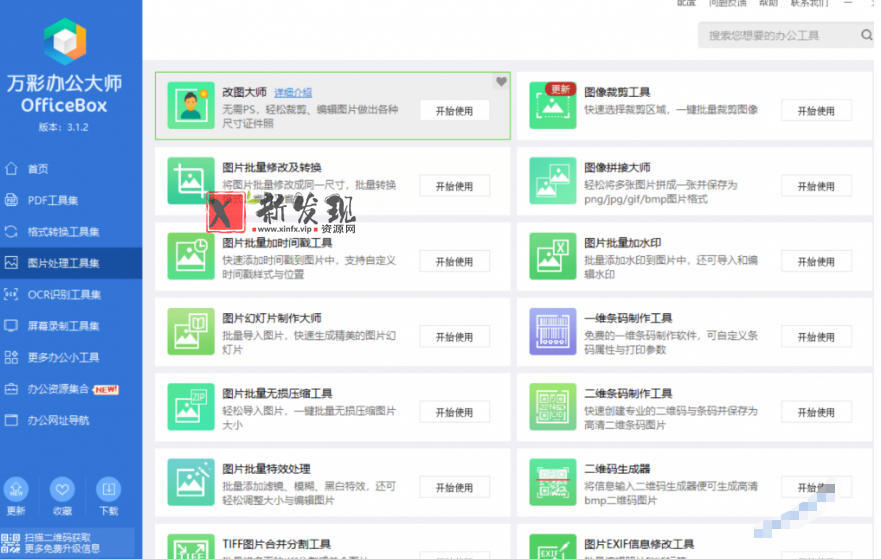Click the 一维条码制作工具 title text
This screenshot has width=881, height=559.
628,318
